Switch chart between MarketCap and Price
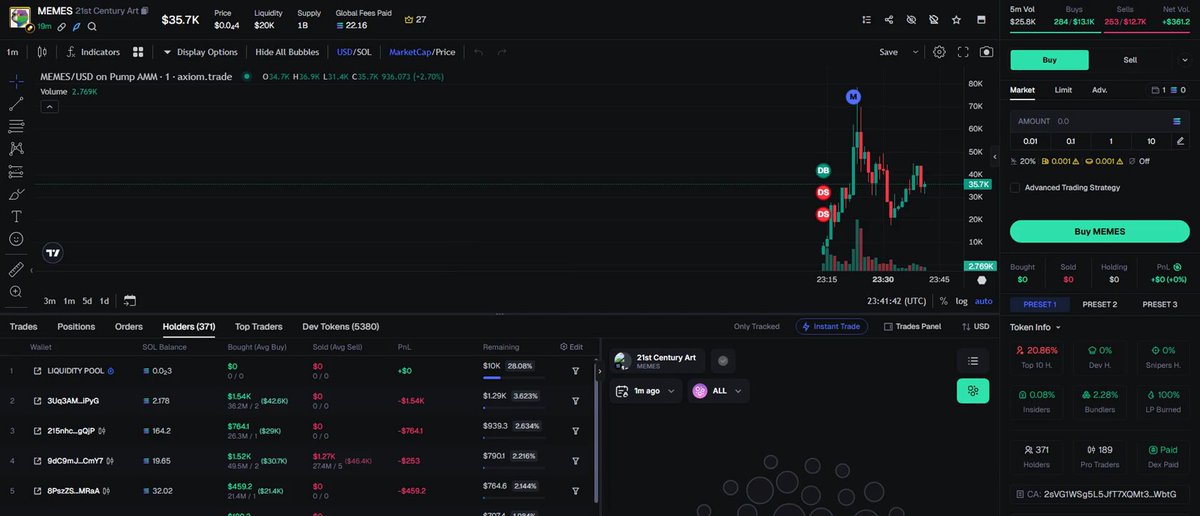This screenshot has width=1200, height=516. (422, 52)
